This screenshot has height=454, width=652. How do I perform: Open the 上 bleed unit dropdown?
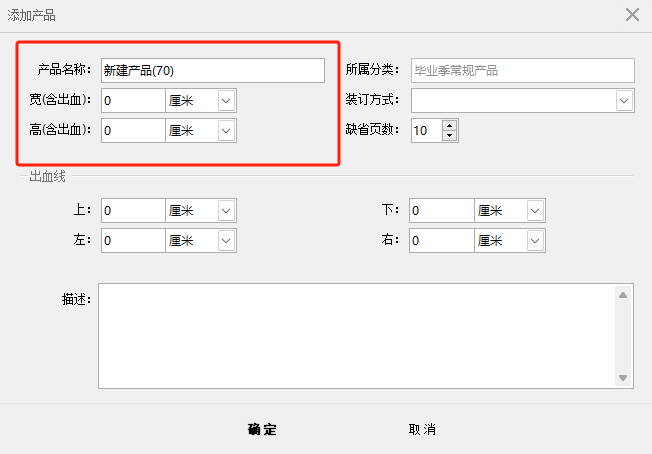[x=226, y=210]
